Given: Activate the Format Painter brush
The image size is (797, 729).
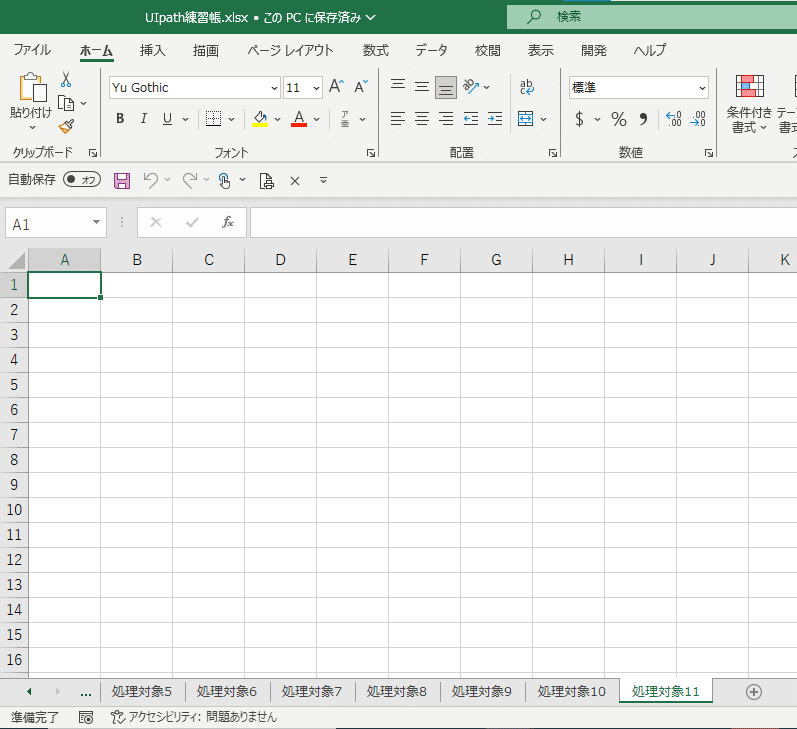Looking at the screenshot, I should tap(66, 126).
